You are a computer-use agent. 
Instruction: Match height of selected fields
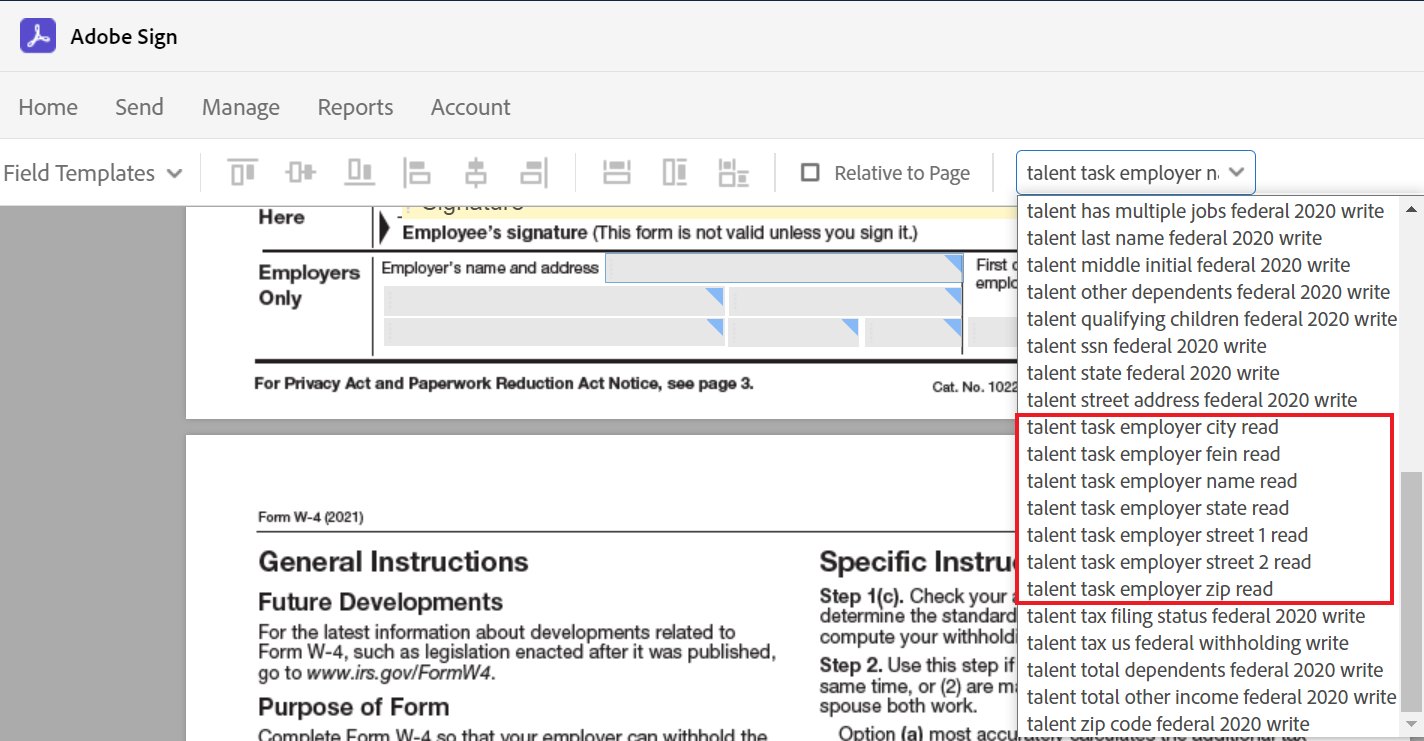675,172
